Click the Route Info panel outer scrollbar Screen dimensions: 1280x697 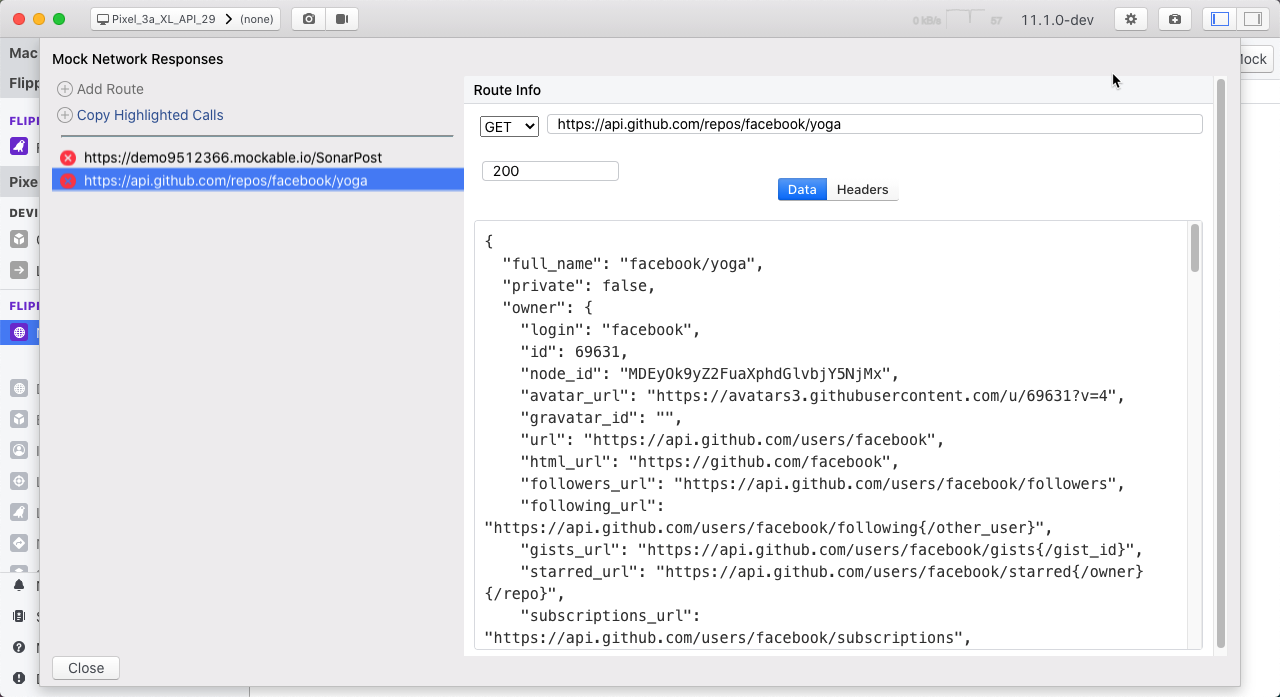click(x=1220, y=365)
